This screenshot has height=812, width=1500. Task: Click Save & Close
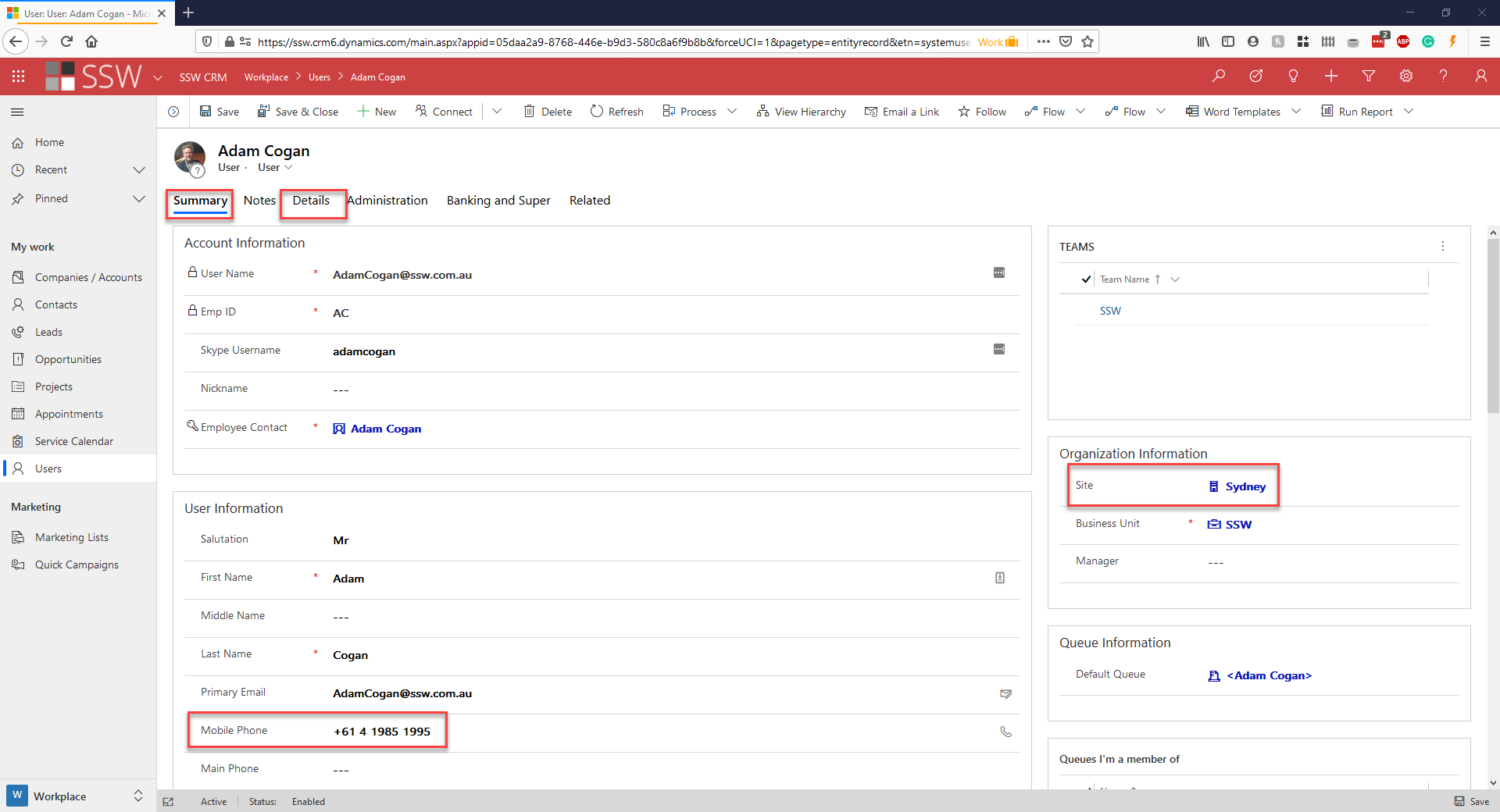(298, 112)
